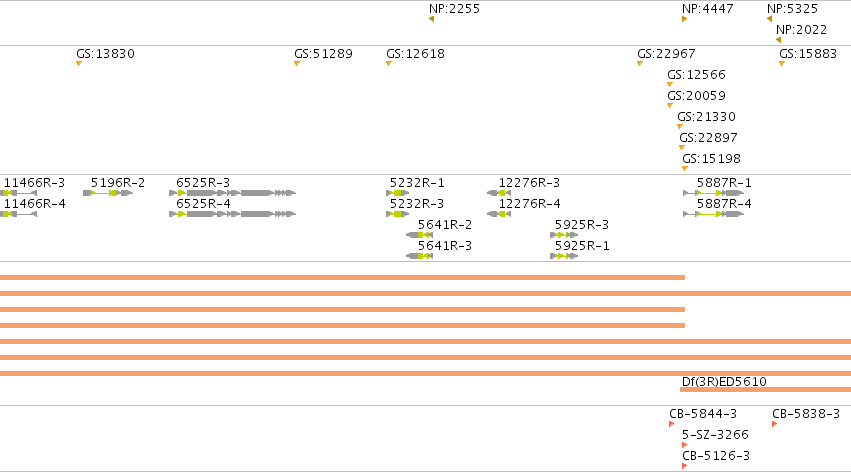Image resolution: width=851 pixels, height=472 pixels.
Task: Click the GS:15198 text label
Action: click(712, 159)
